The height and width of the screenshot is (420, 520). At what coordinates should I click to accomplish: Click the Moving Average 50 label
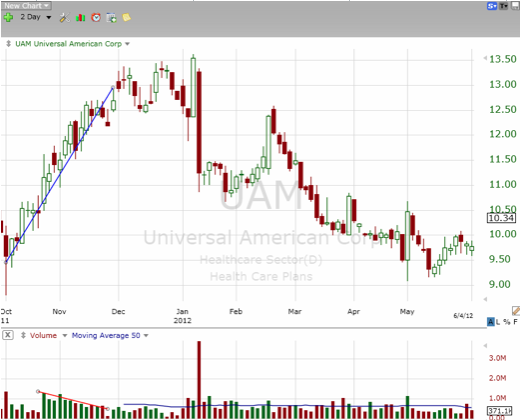(106, 335)
